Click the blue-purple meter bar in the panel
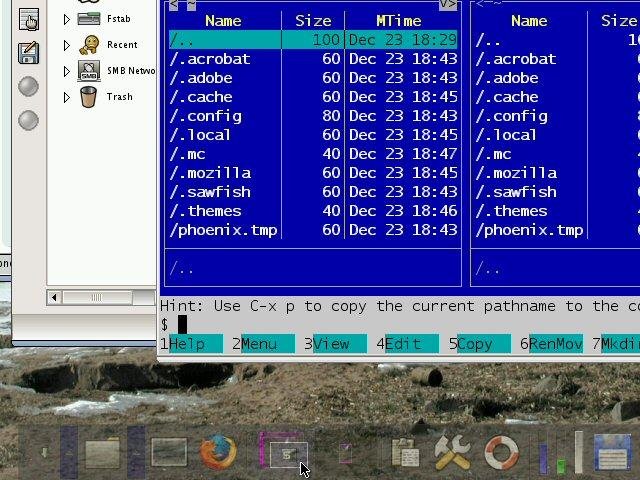640x480 pixels. [x=543, y=458]
